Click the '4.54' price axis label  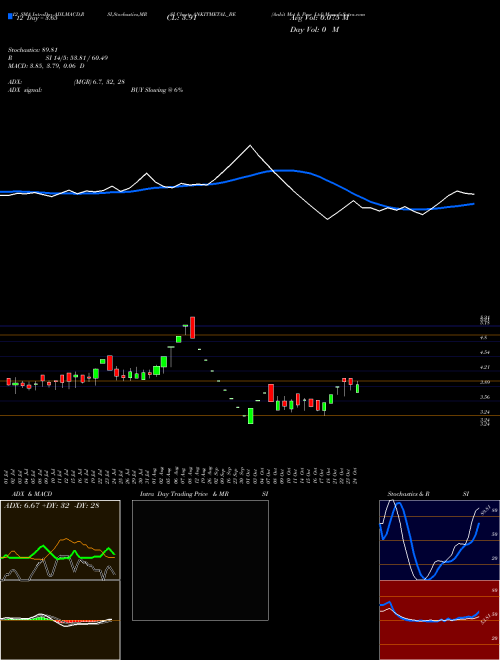(485, 352)
